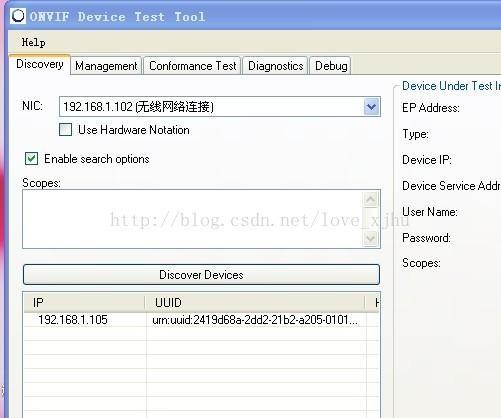Uncheck Enable search options

31,159
